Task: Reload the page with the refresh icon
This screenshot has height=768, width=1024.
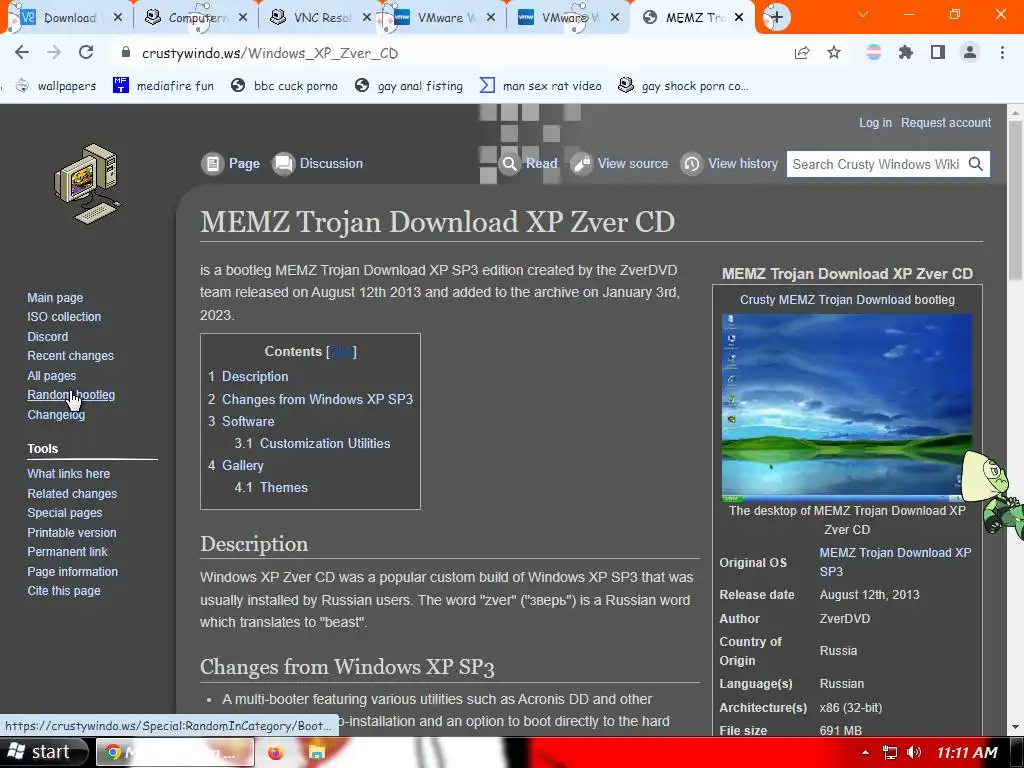Action: (x=86, y=52)
